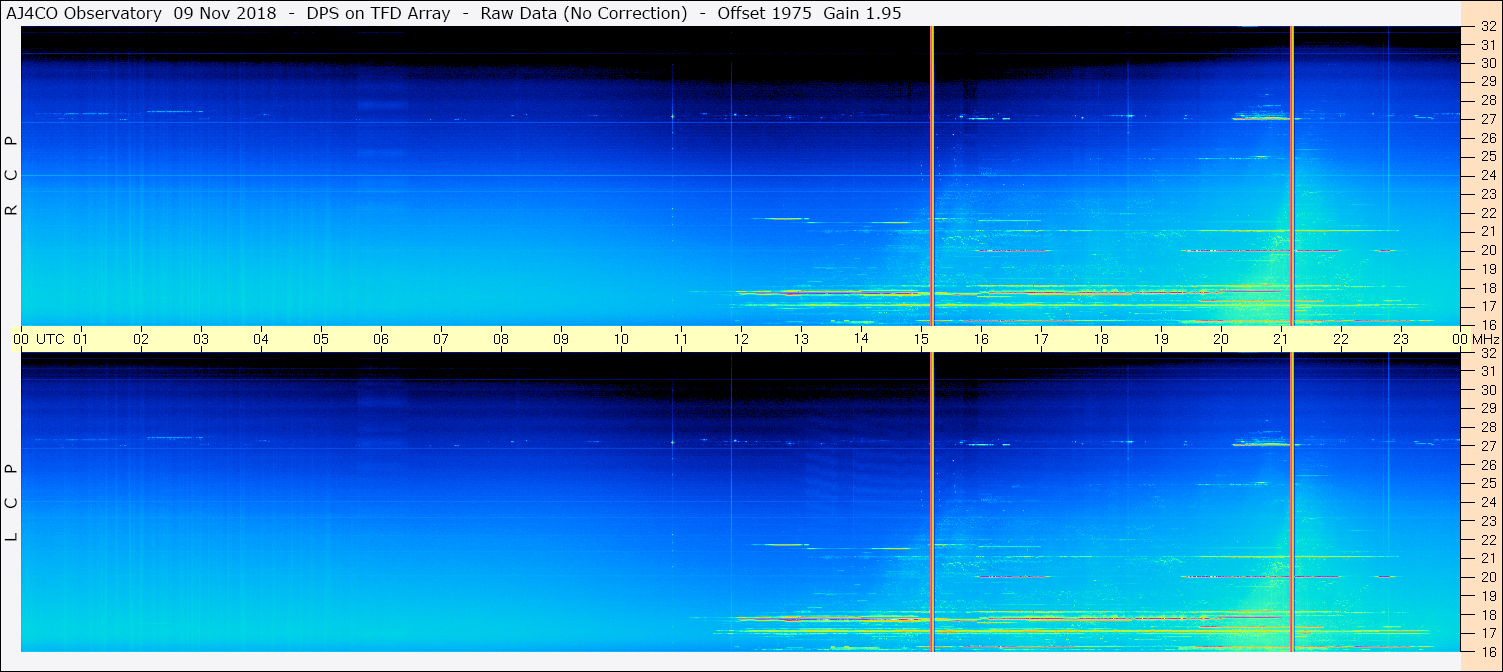The image size is (1503, 672).
Task: Click hour "05" on the UTC time axis
Action: (x=321, y=339)
